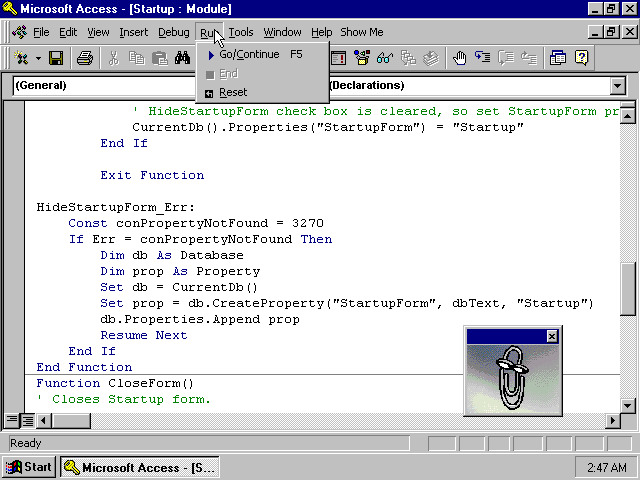This screenshot has height=480, width=640.
Task: Click the vertical scrollbar thumb
Action: point(628,289)
